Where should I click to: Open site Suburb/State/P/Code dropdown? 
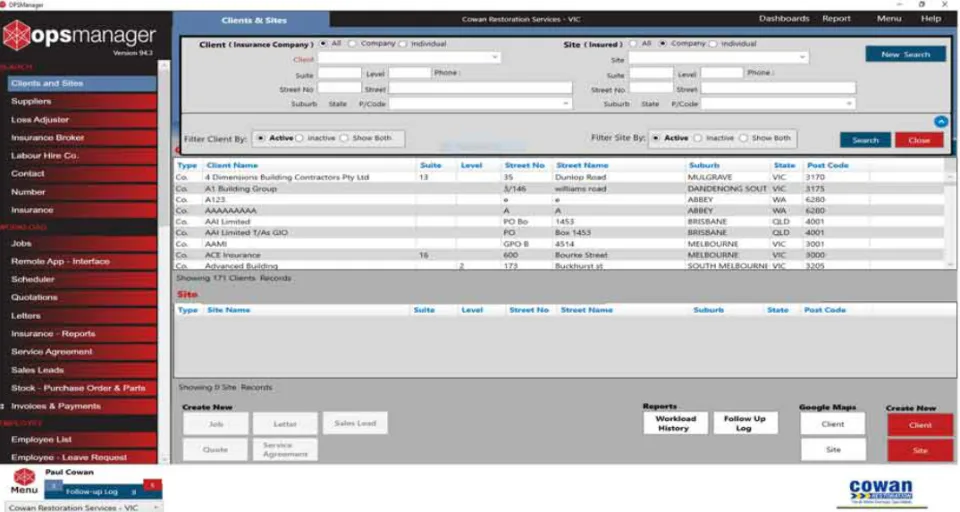849,104
